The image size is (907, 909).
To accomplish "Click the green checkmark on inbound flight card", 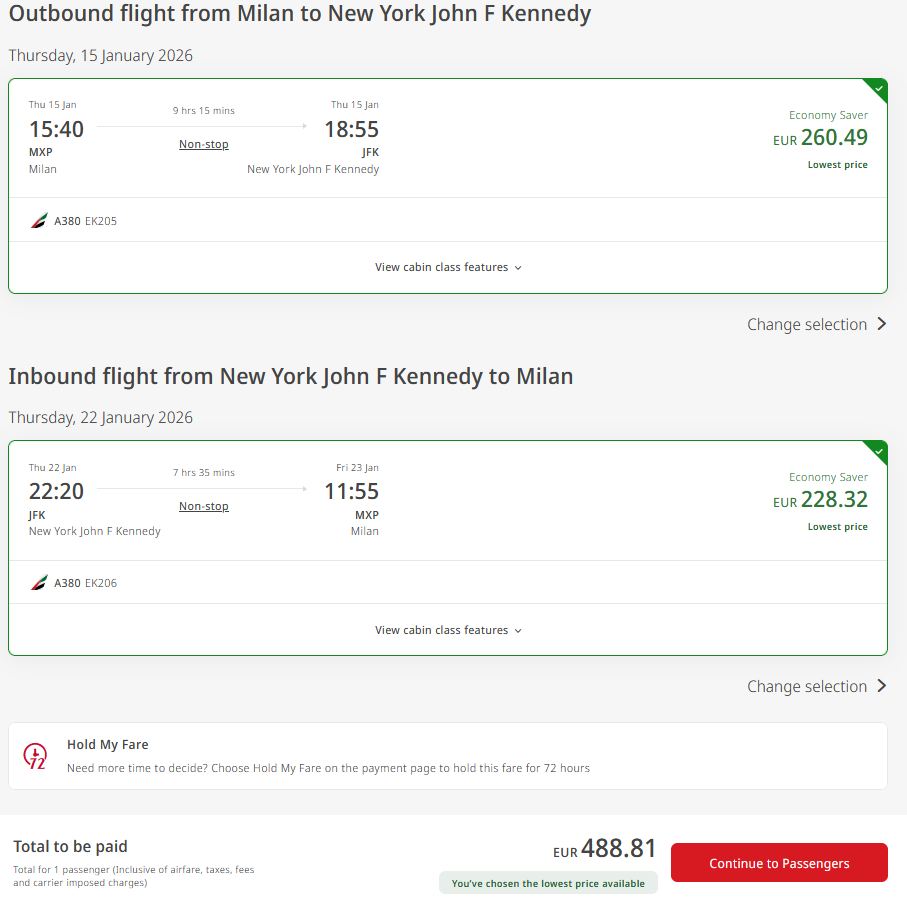I will tap(878, 450).
